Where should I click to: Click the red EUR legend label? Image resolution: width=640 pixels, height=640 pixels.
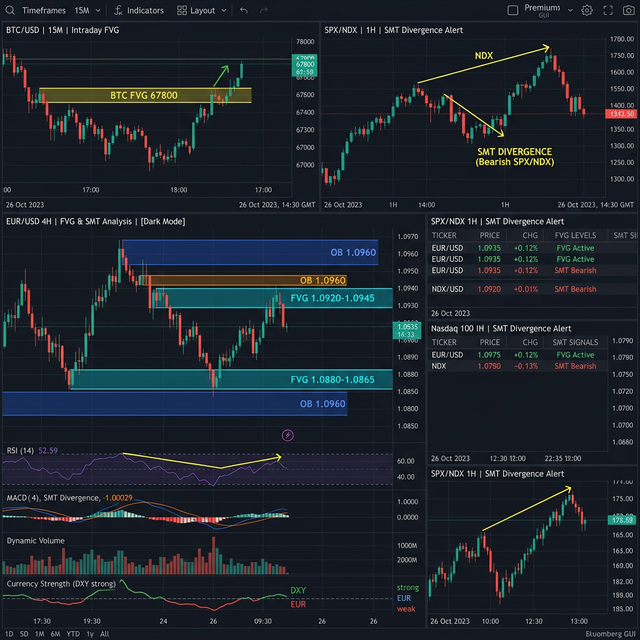(x=298, y=604)
